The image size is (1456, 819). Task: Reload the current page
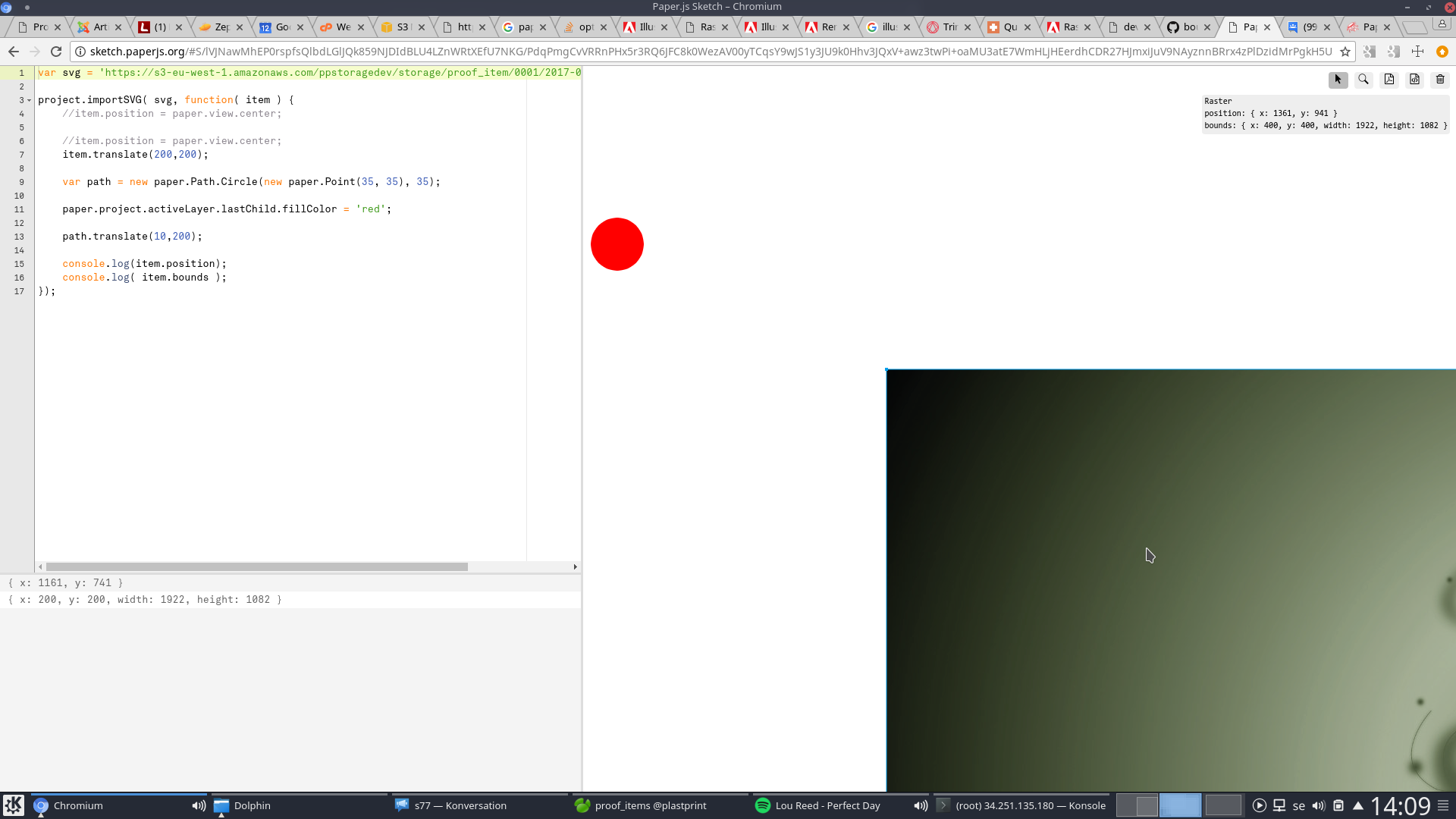56,52
